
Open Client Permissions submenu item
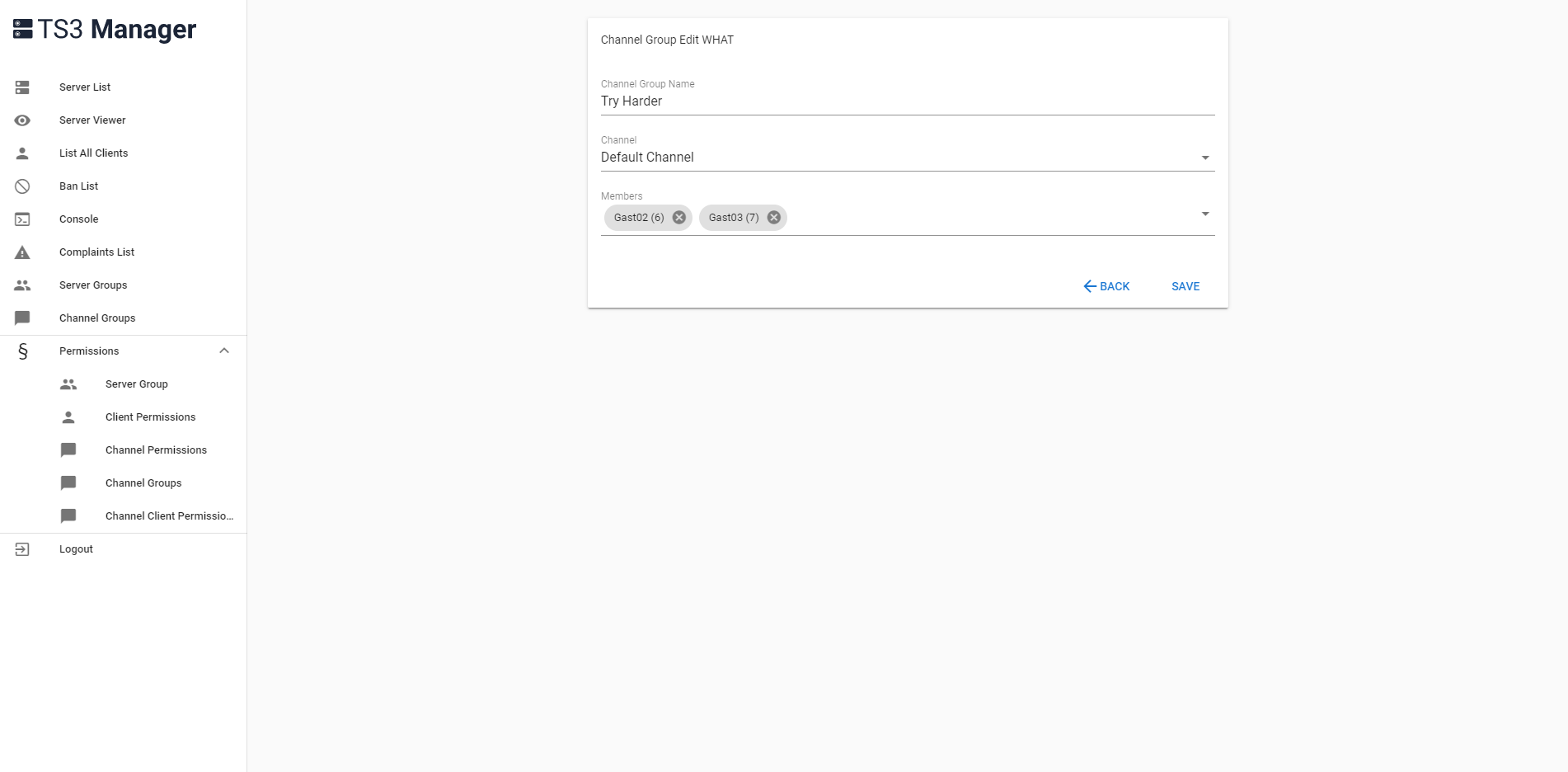click(x=150, y=417)
